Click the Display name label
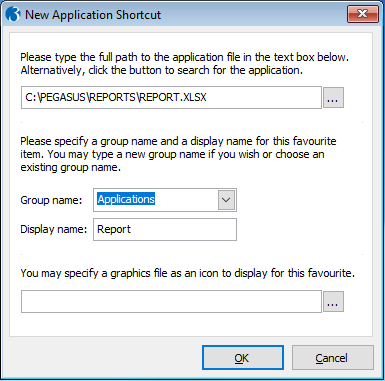385x381 pixels. click(53, 229)
